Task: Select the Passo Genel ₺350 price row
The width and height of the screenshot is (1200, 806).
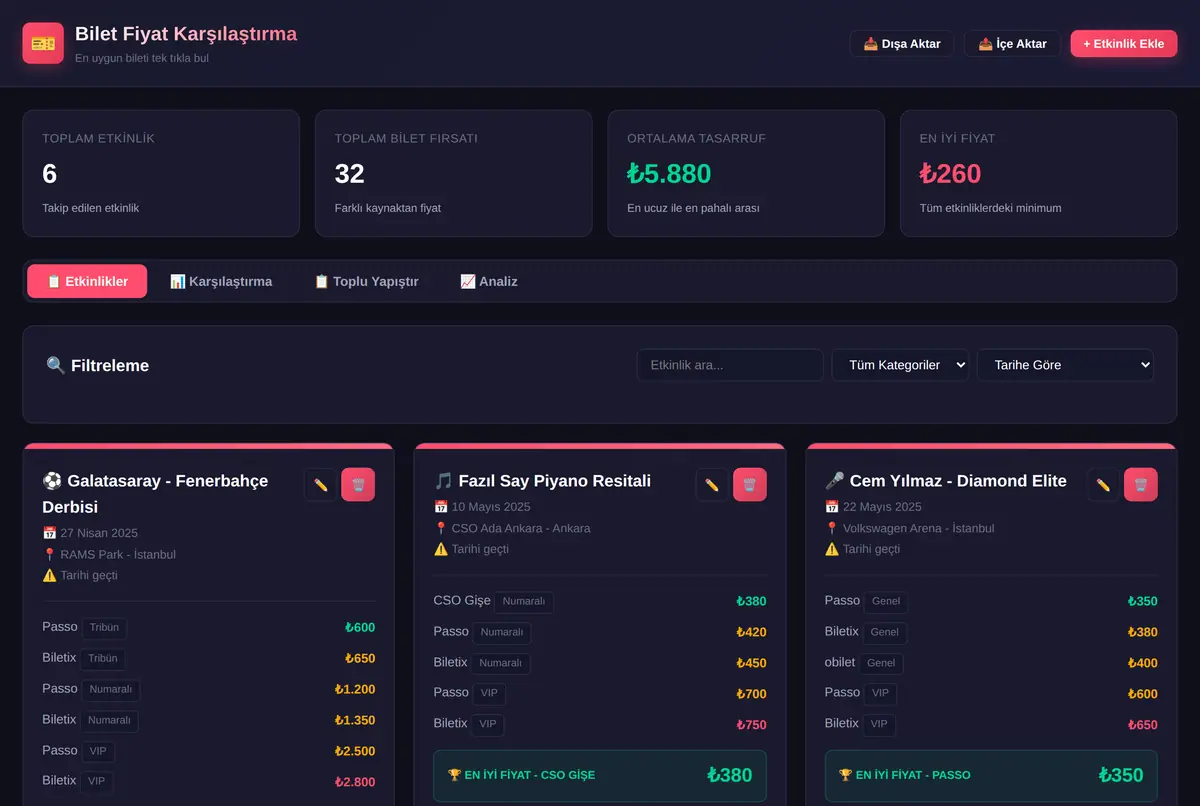Action: 991,601
